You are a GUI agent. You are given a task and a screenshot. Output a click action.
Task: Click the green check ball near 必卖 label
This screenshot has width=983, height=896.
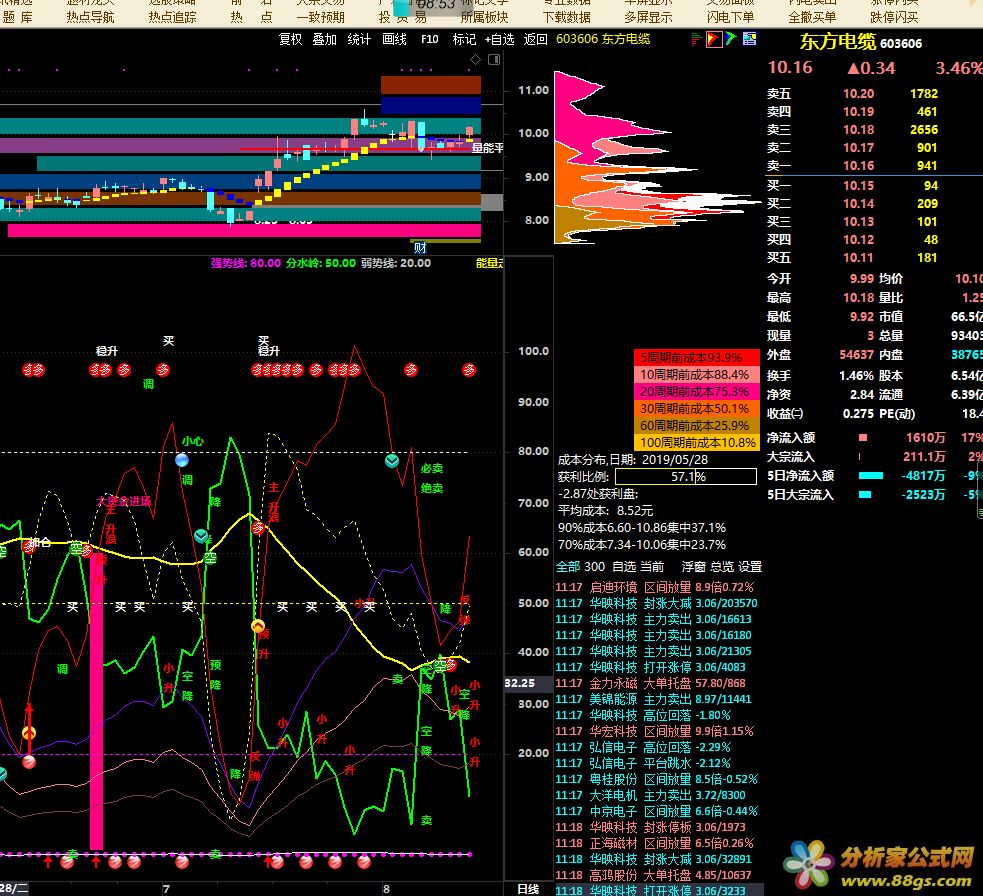click(x=392, y=461)
